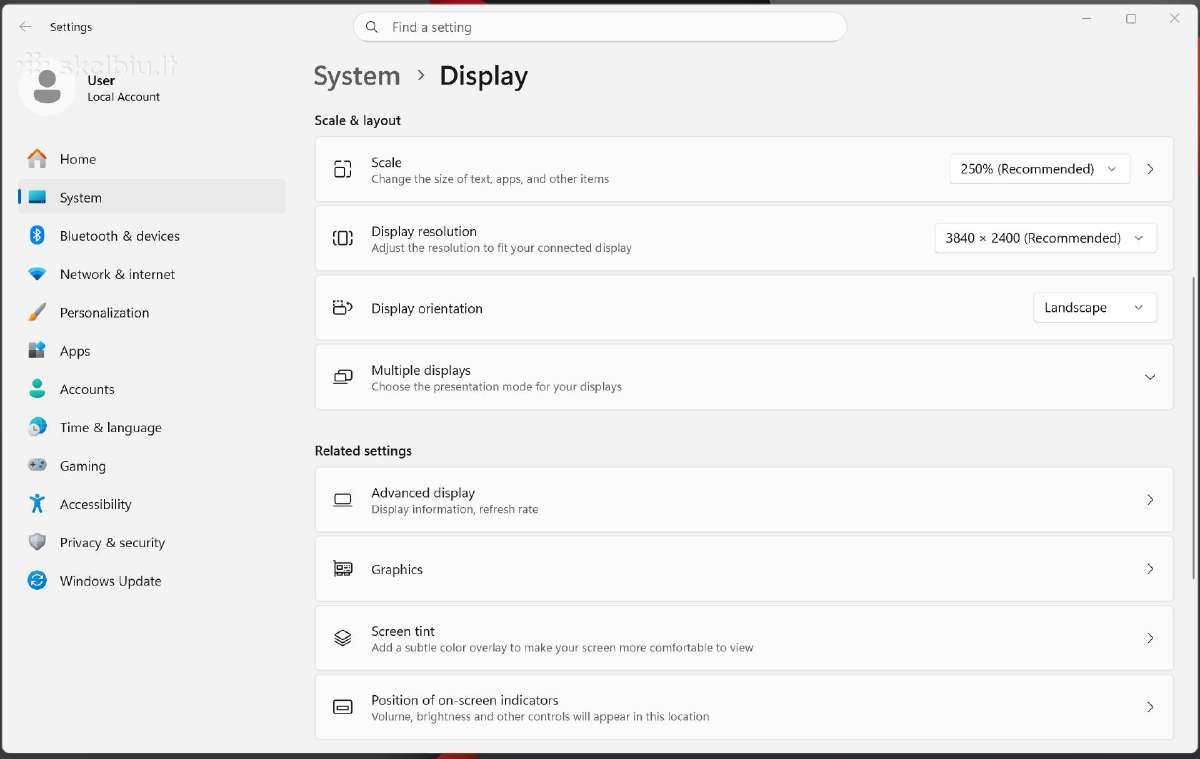Open the Gaming label in sidebar
The width and height of the screenshot is (1200, 759).
click(x=83, y=466)
